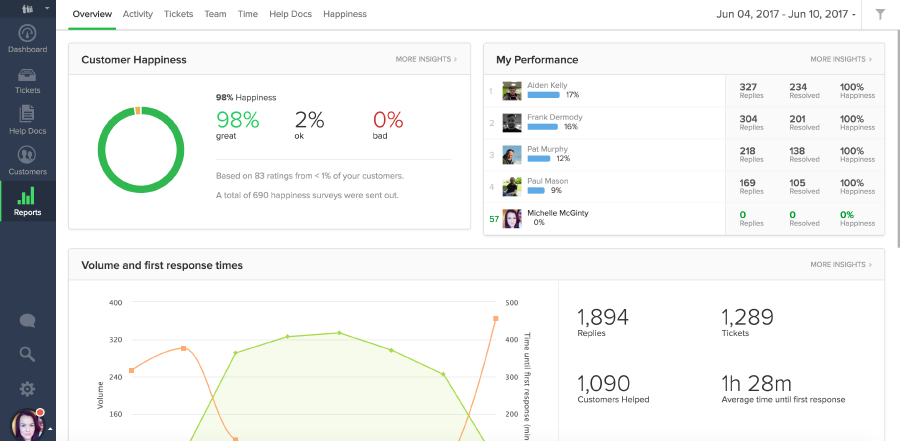Open the account switcher at top-left
Image resolution: width=900 pixels, height=441 pixels.
[27, 7]
